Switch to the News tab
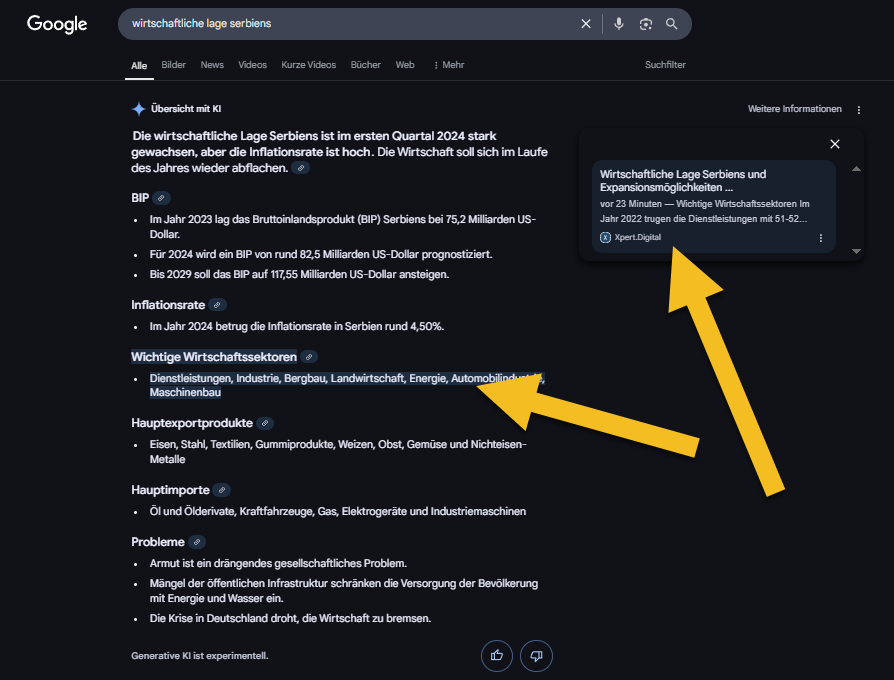Viewport: 894px width, 680px height. [x=212, y=65]
